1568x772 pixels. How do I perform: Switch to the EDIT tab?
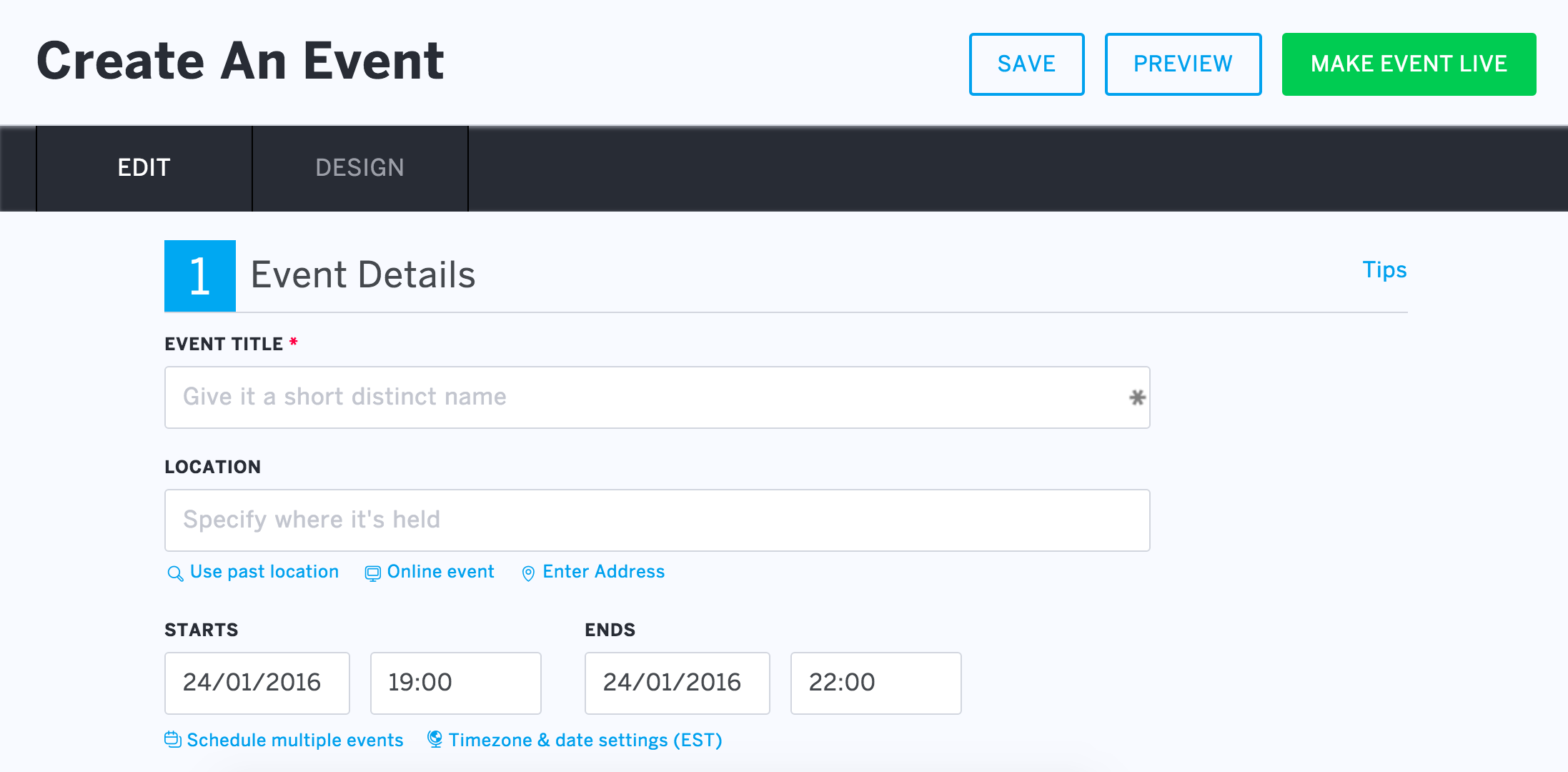click(x=143, y=167)
